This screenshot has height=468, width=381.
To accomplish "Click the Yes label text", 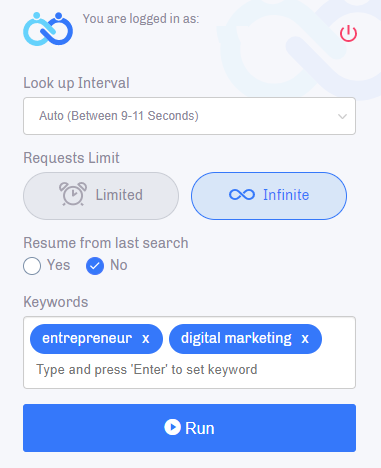I will point(59,265).
